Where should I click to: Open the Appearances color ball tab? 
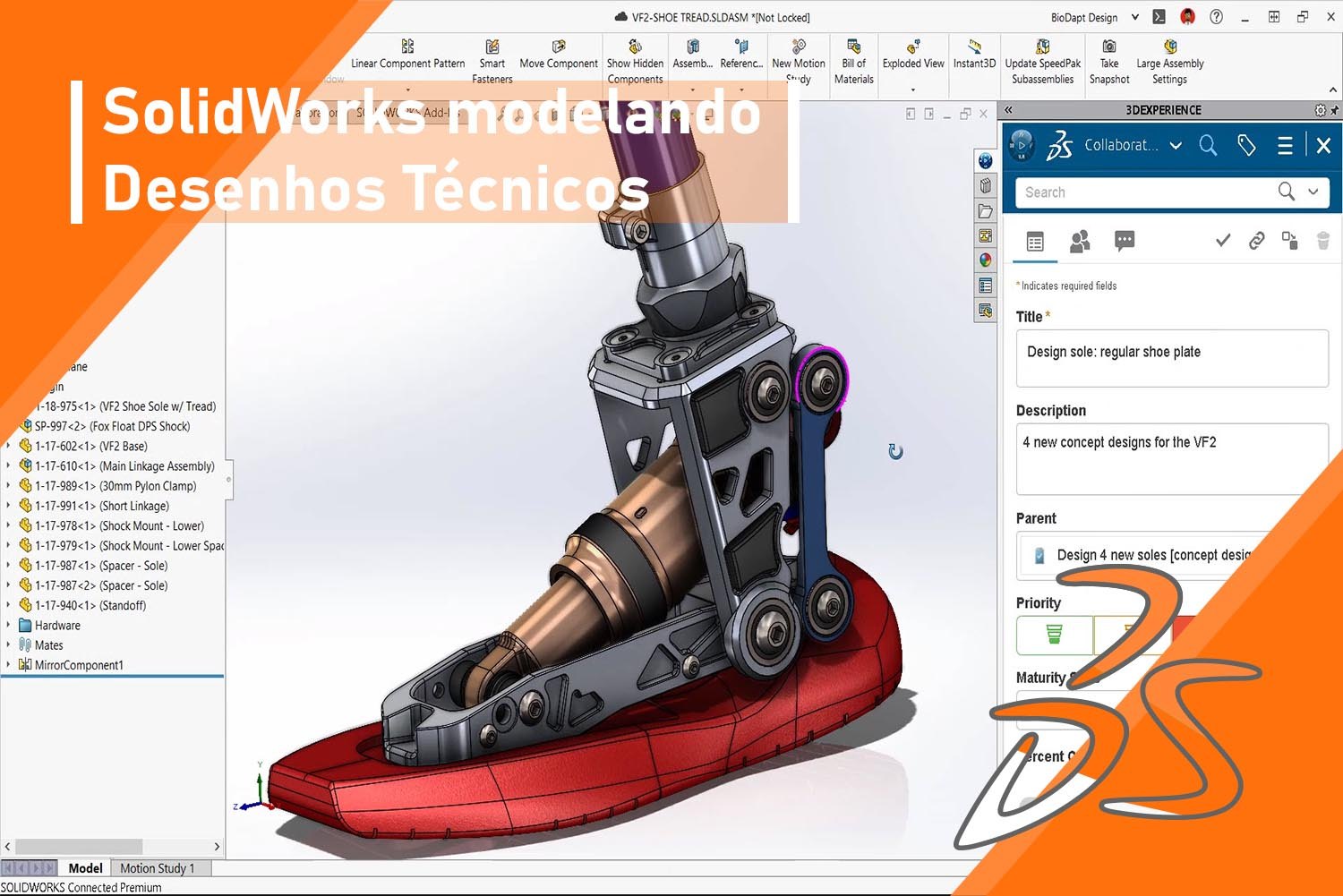click(x=986, y=260)
